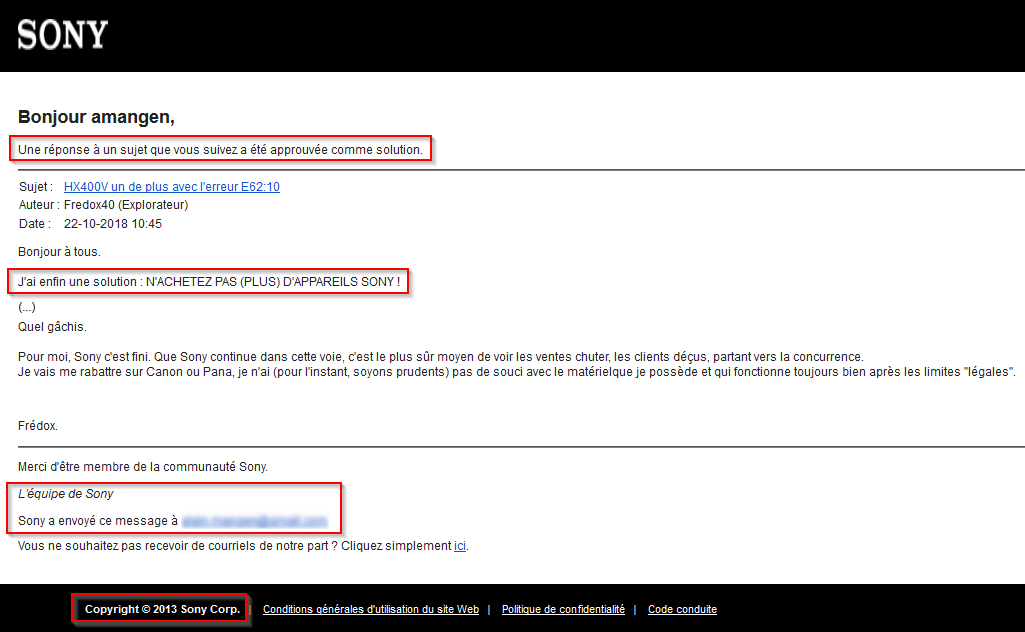Open Conditions générales d'utilisation du site Web

[370, 609]
